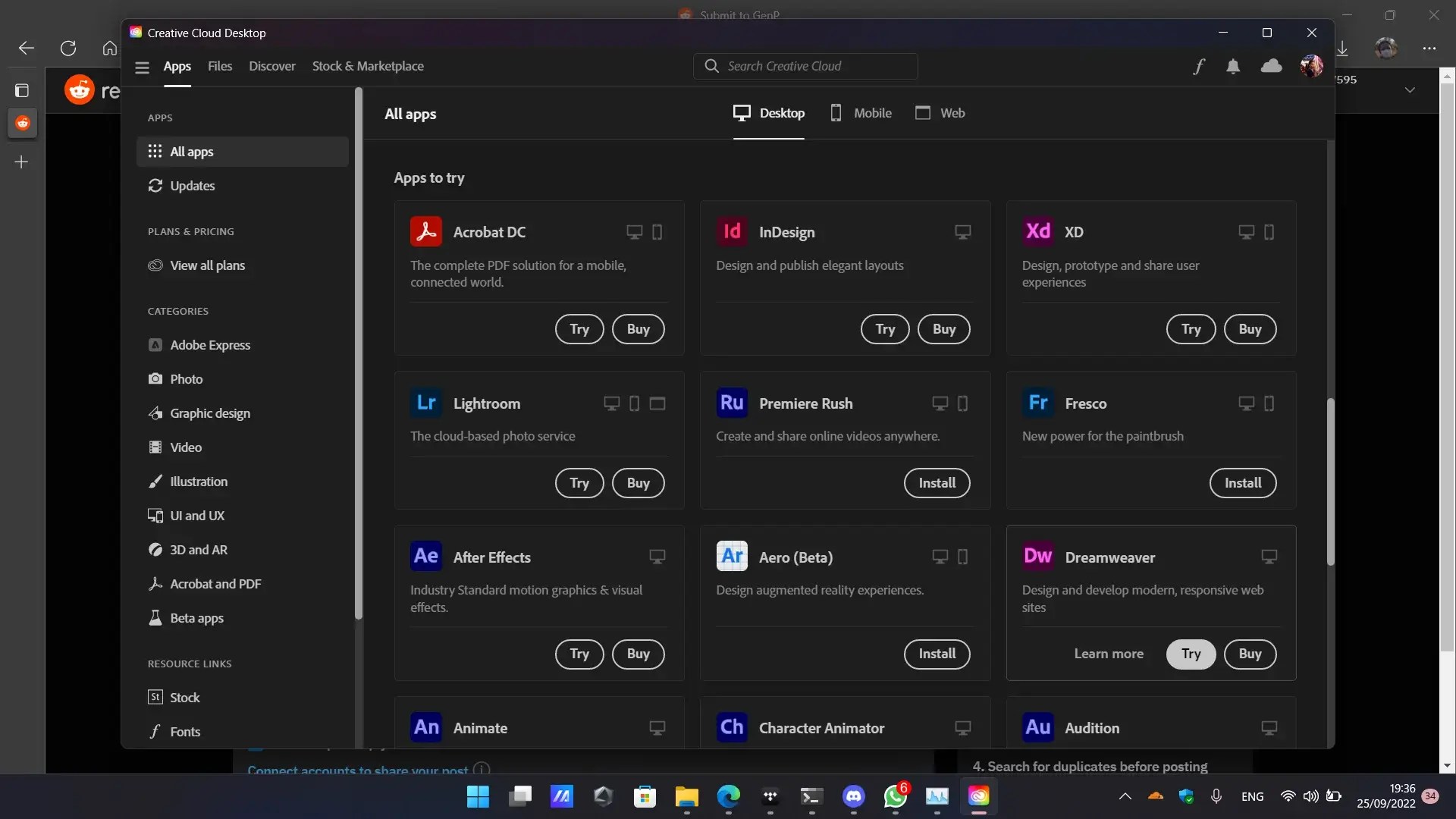
Task: Click Try for After Effects
Action: (579, 654)
